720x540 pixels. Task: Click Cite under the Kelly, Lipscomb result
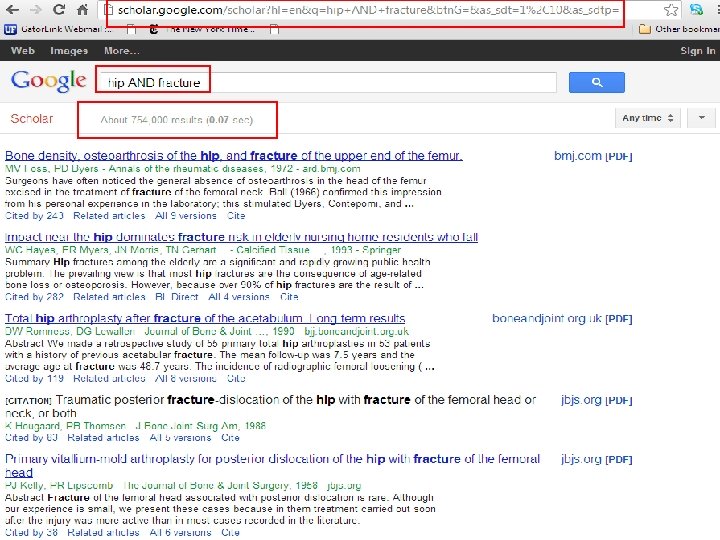point(230,532)
